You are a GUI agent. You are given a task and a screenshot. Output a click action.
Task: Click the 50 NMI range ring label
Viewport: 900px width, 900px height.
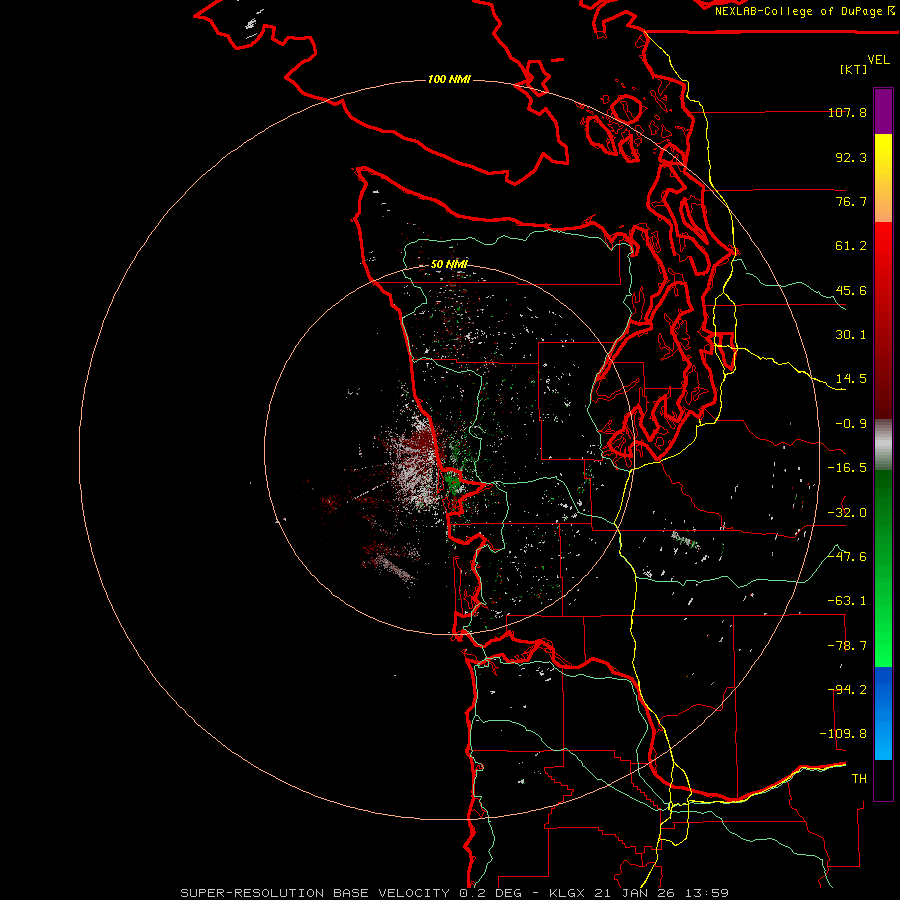click(x=449, y=264)
